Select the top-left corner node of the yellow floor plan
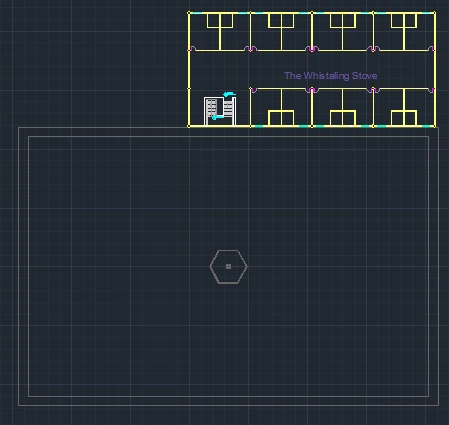The height and width of the screenshot is (425, 449). coord(189,13)
